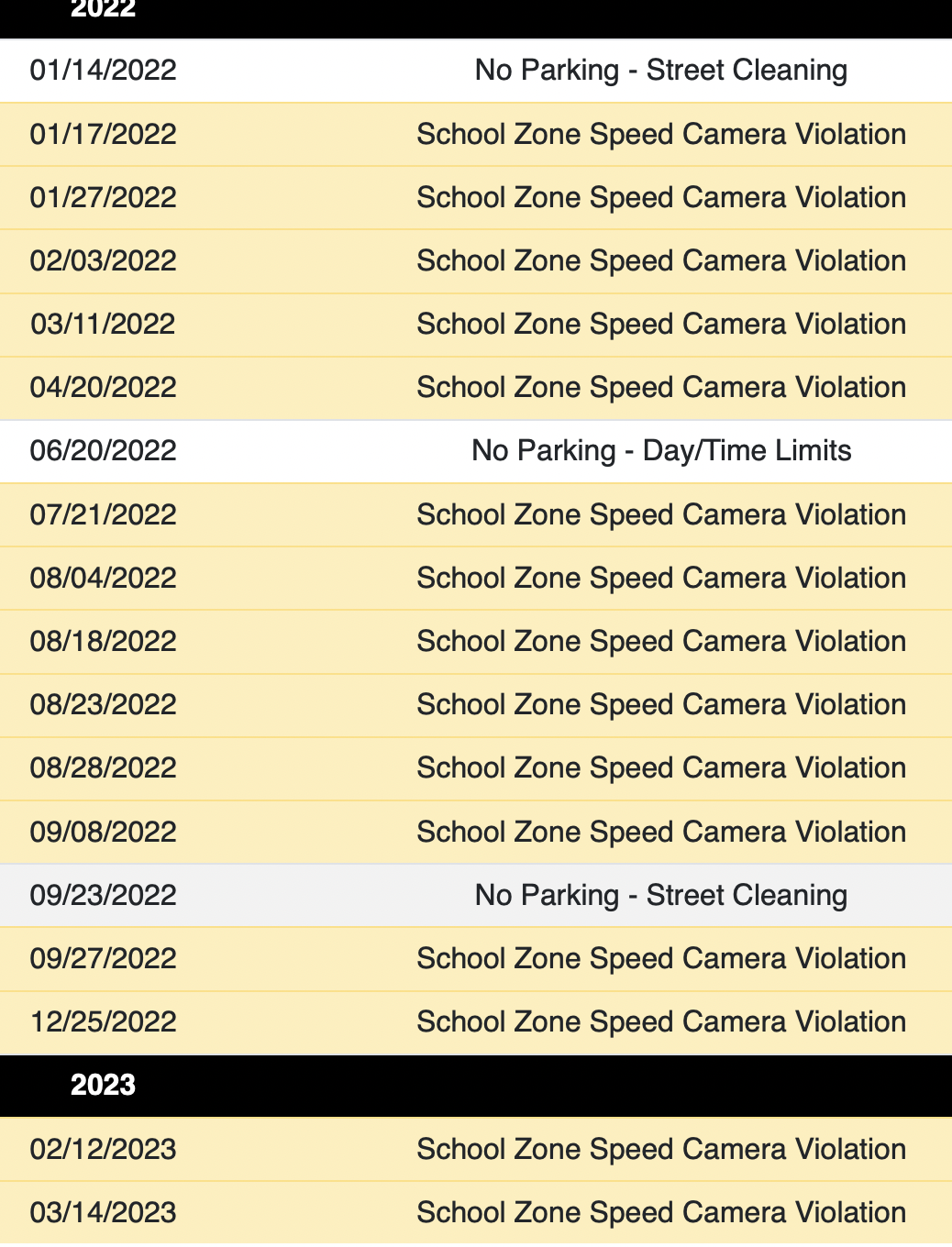Click the 03/14/2023 School Zone violation

pos(660,1213)
